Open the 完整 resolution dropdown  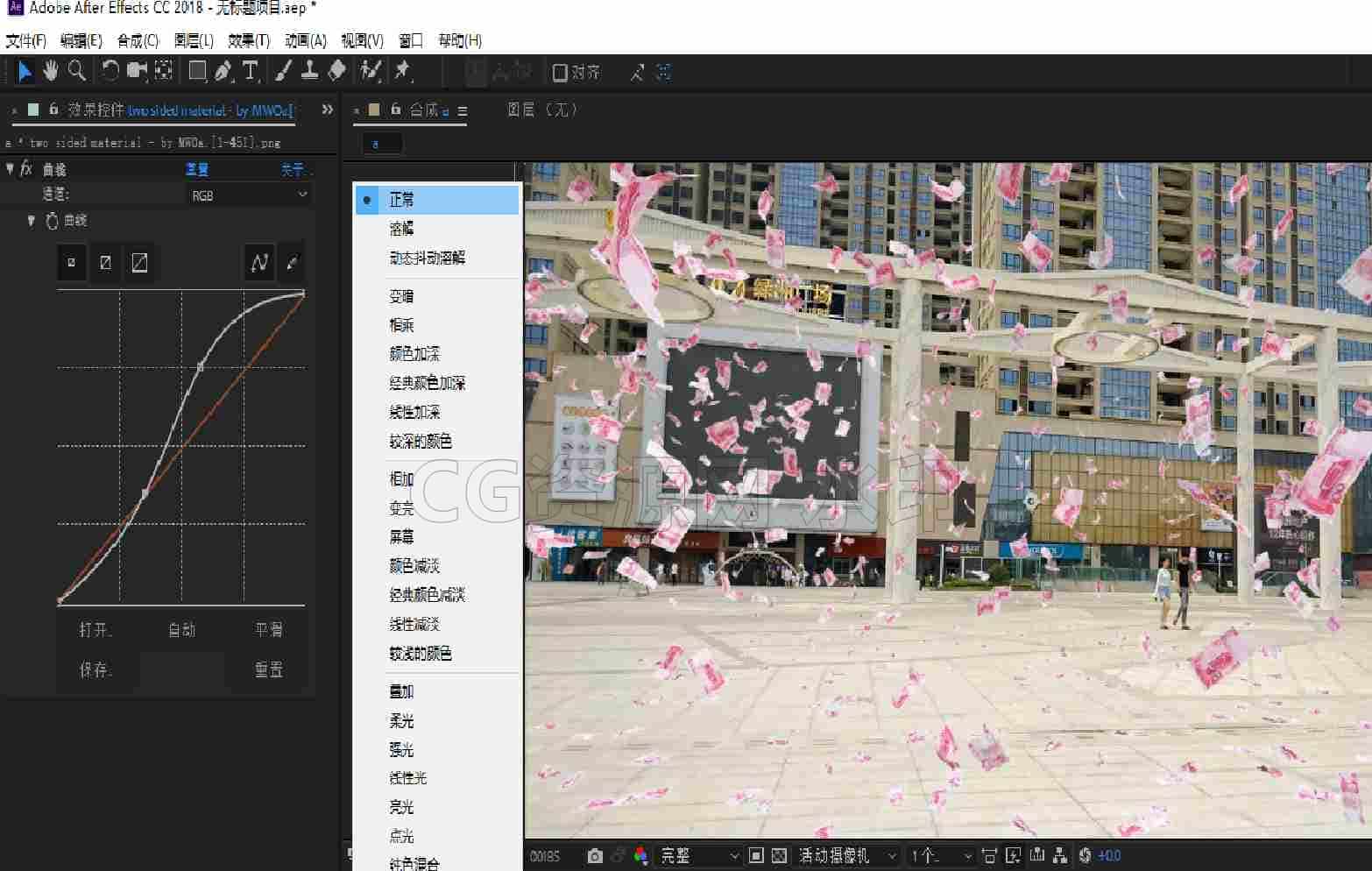[x=699, y=856]
